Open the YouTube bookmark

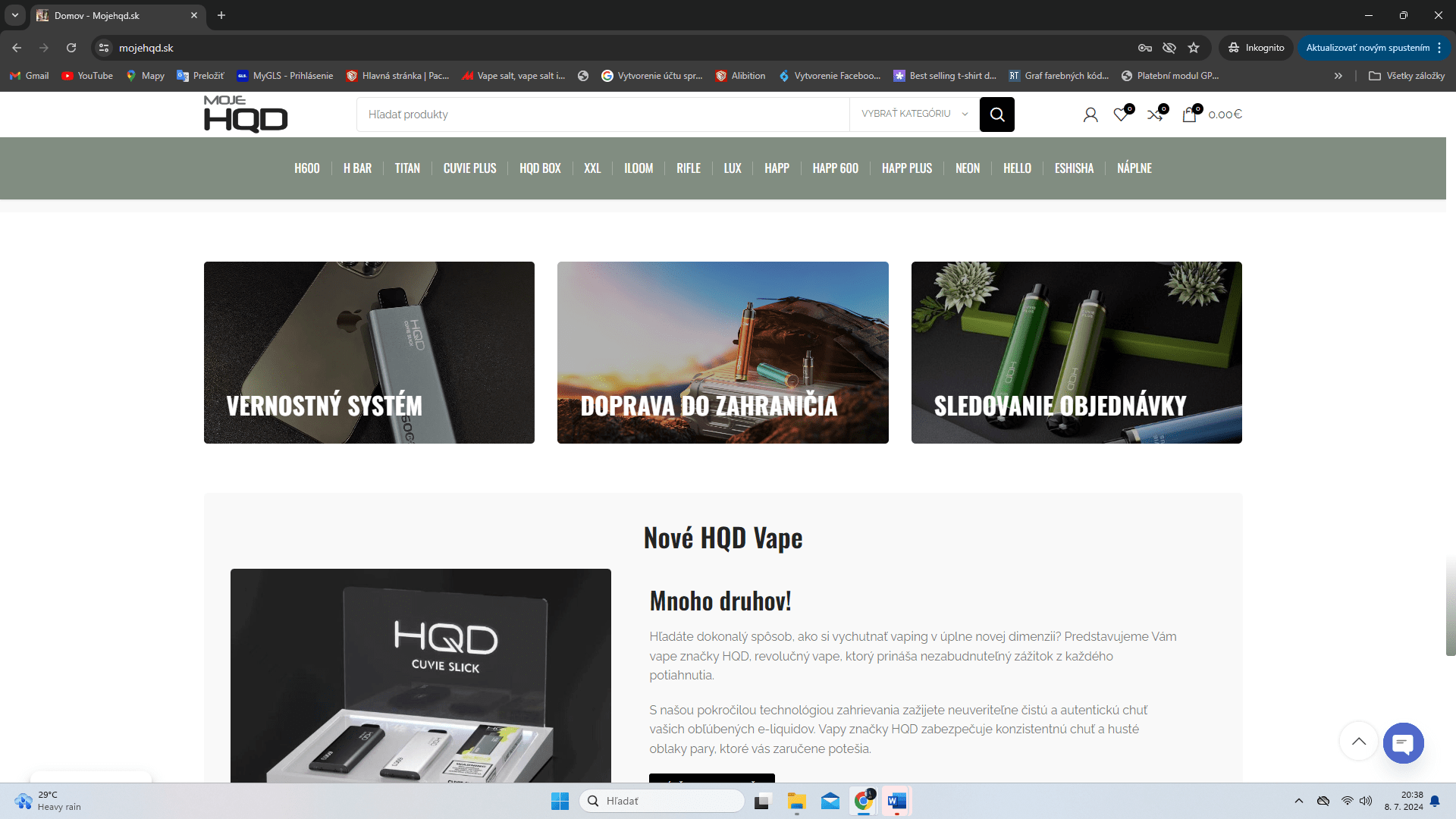[x=87, y=76]
